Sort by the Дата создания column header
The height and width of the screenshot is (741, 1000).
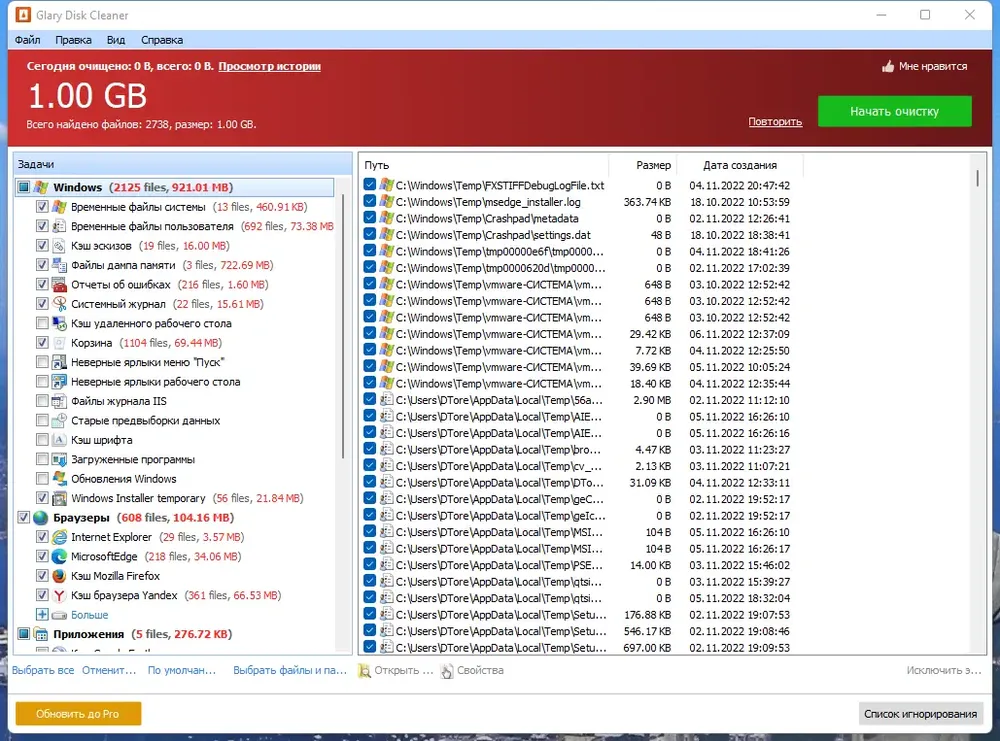coord(740,165)
